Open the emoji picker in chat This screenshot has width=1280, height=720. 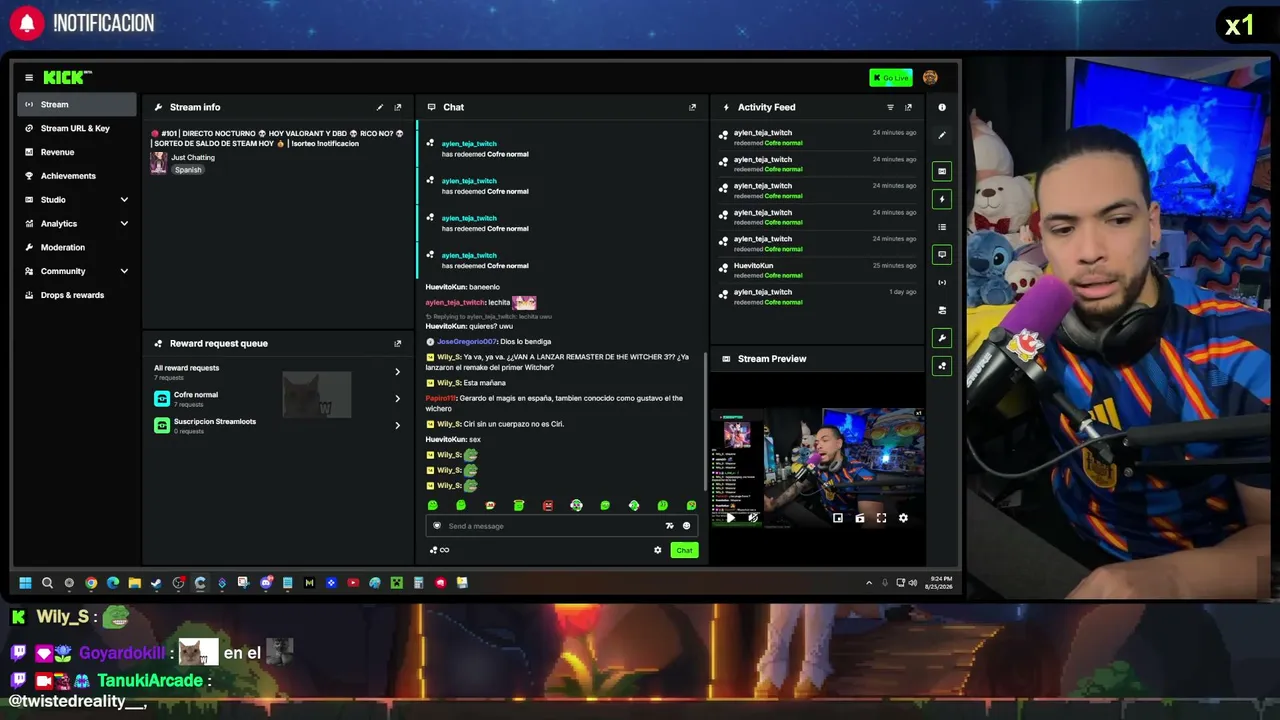click(x=686, y=526)
